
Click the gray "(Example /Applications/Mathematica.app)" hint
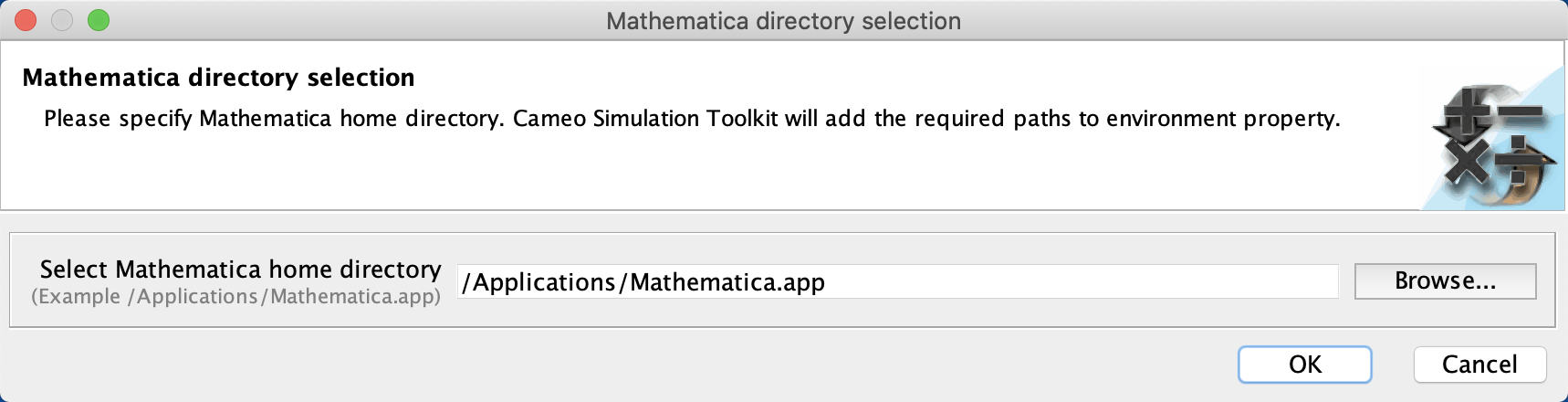[x=235, y=297]
